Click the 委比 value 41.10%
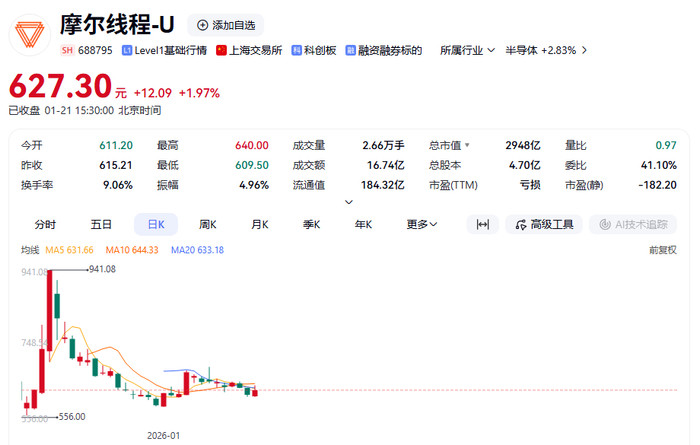Screen dimensions: 700x445 [x=659, y=165]
